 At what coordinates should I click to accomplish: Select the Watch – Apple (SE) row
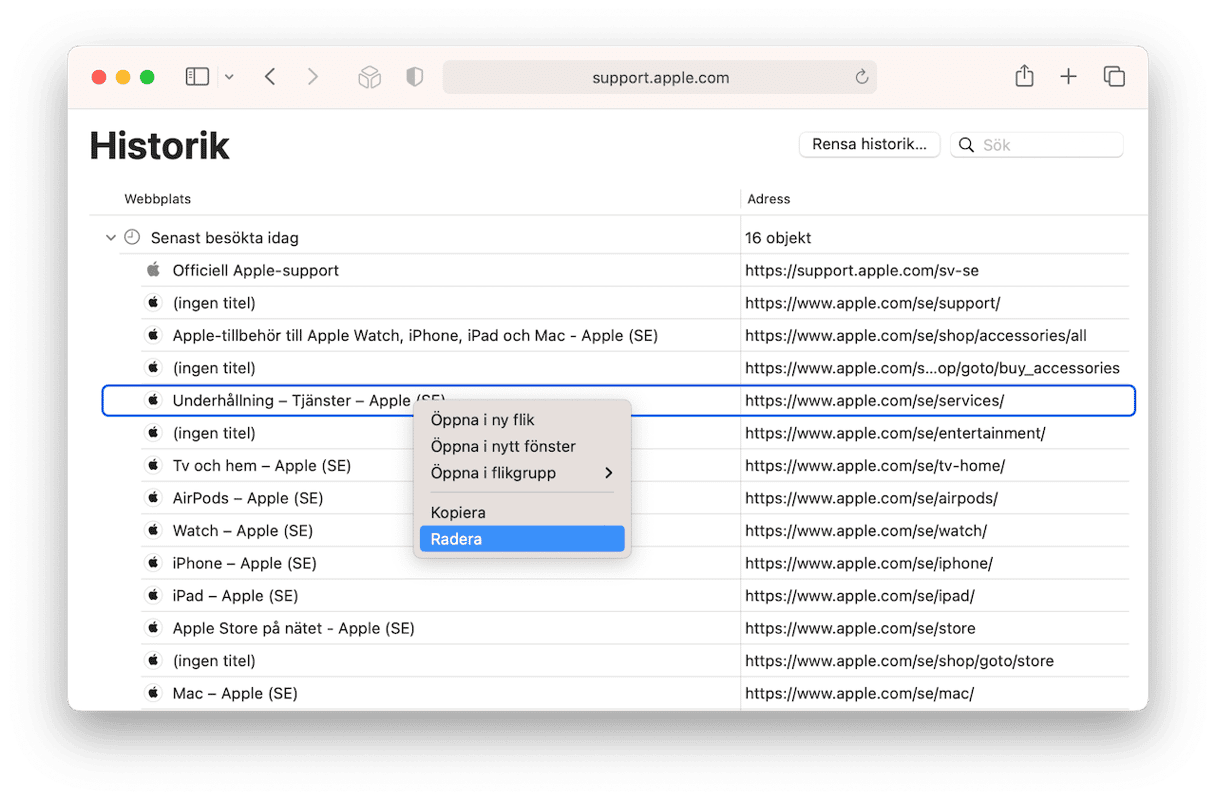pos(635,530)
